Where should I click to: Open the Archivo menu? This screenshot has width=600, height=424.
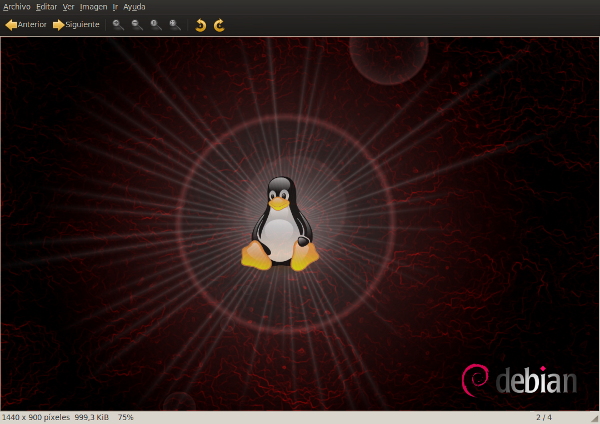[x=16, y=7]
